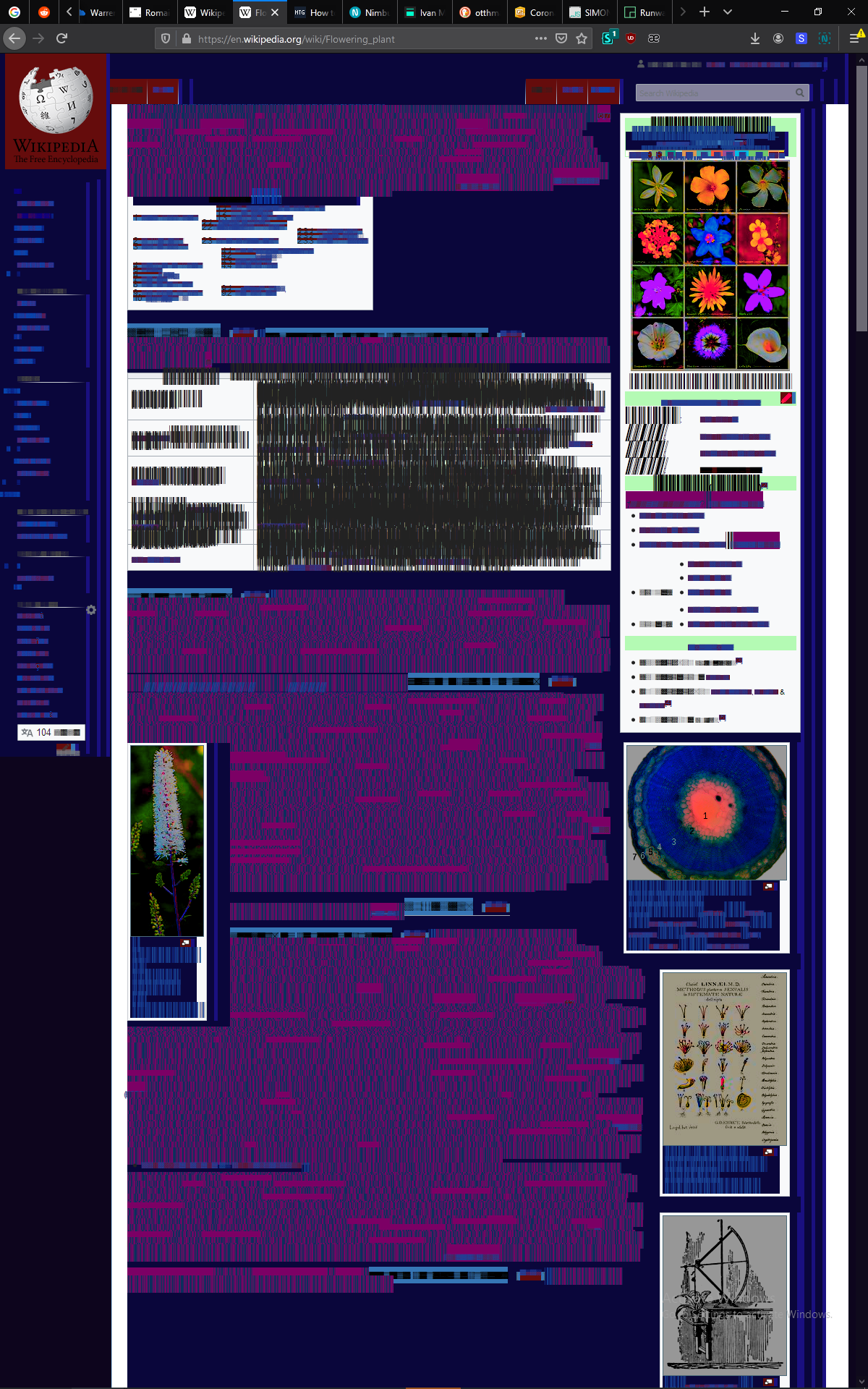Open the teal S extension with badge
Screen dimensions: 868x1389
[x=609, y=38]
